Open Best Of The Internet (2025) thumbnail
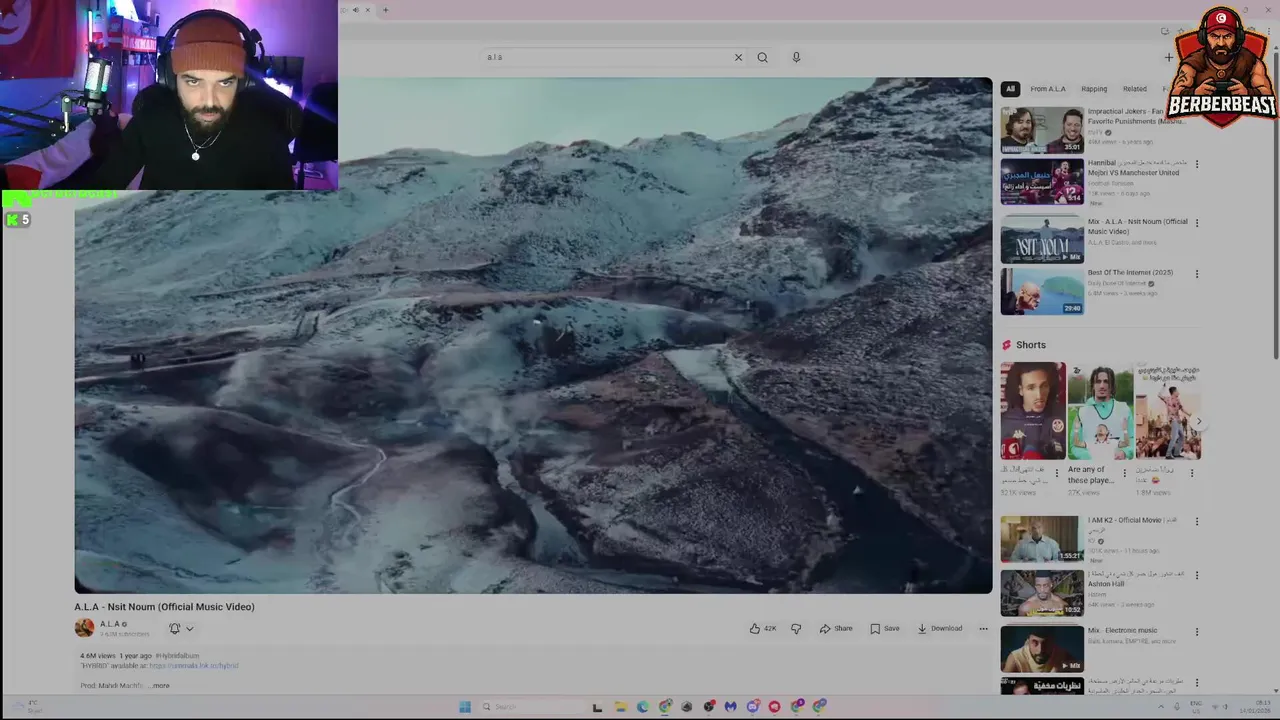1280x720 pixels. click(x=1042, y=291)
